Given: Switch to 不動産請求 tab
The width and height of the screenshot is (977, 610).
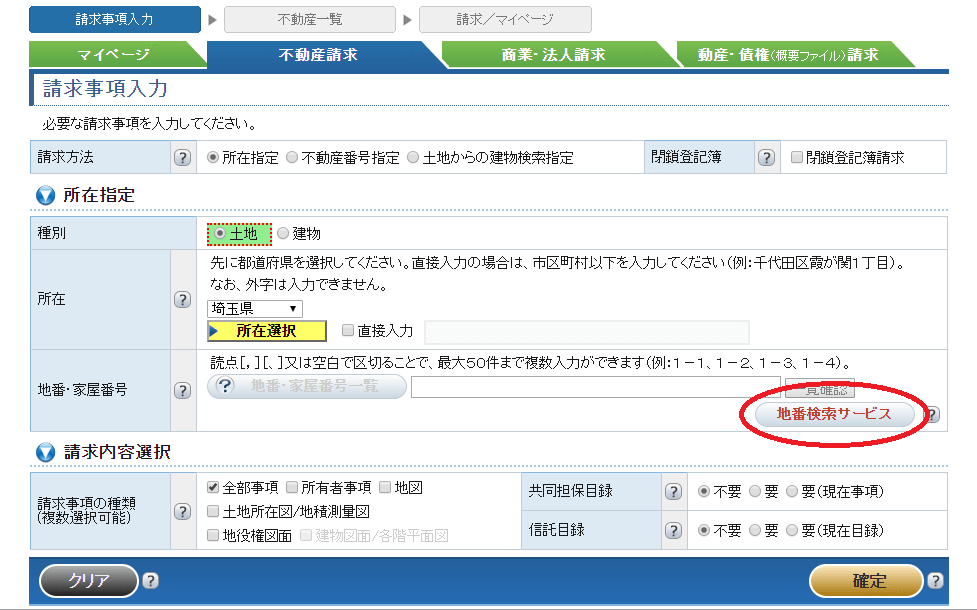Looking at the screenshot, I should (318, 55).
